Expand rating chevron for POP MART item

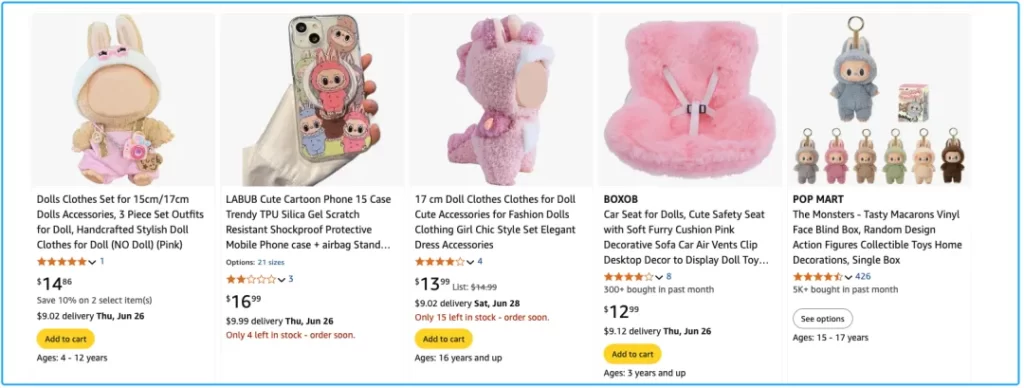(848, 277)
